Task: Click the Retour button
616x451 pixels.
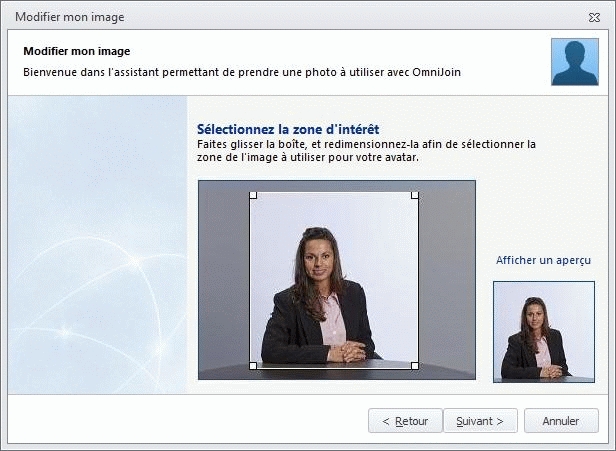Action: 405,421
